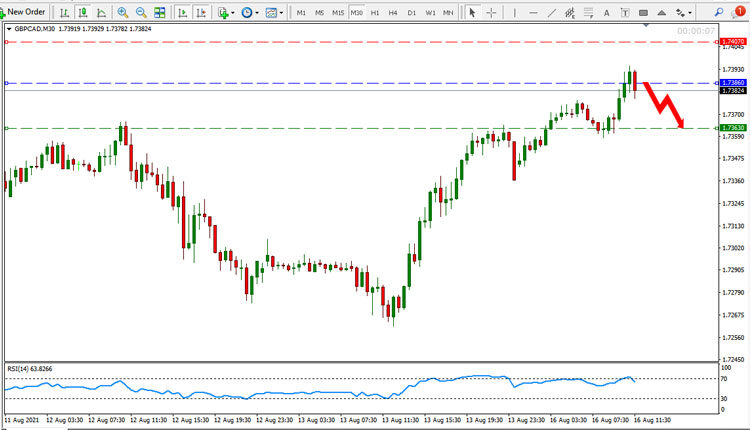Click the 13 Aug 11:30 date label
Screen dimensions: 750x430
pos(400,420)
